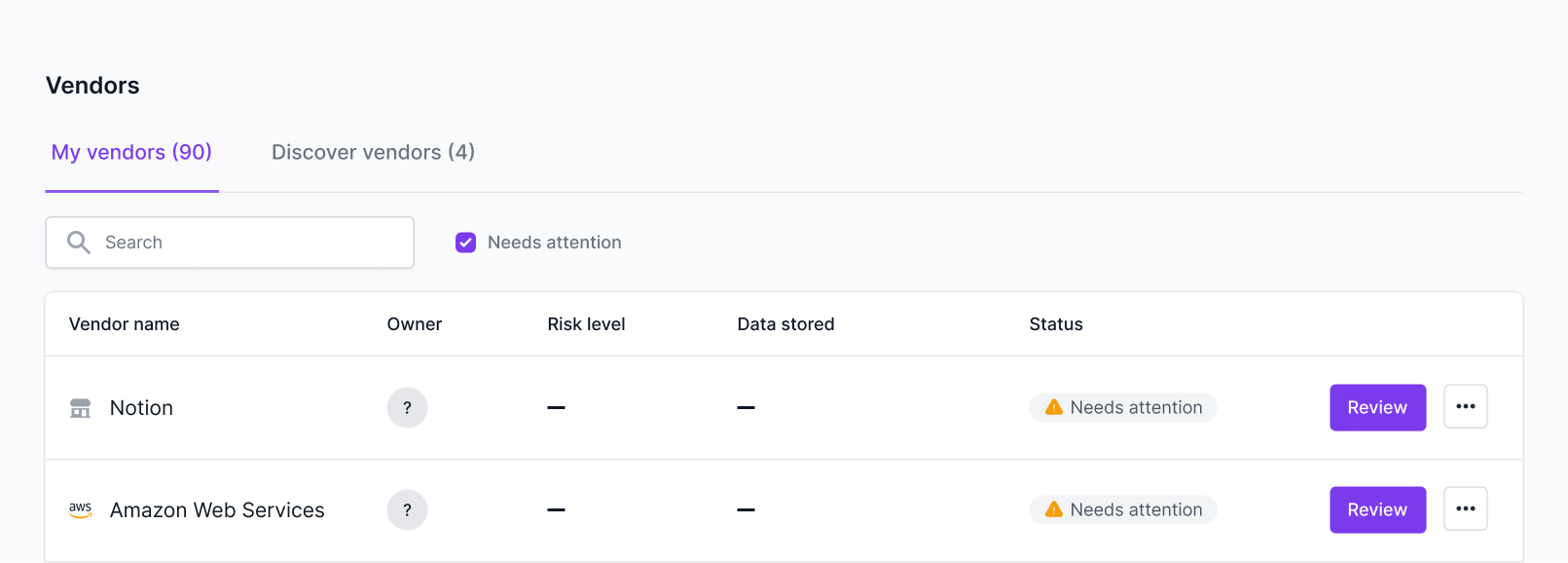Click the Notion vendor storefront icon

pos(81,408)
